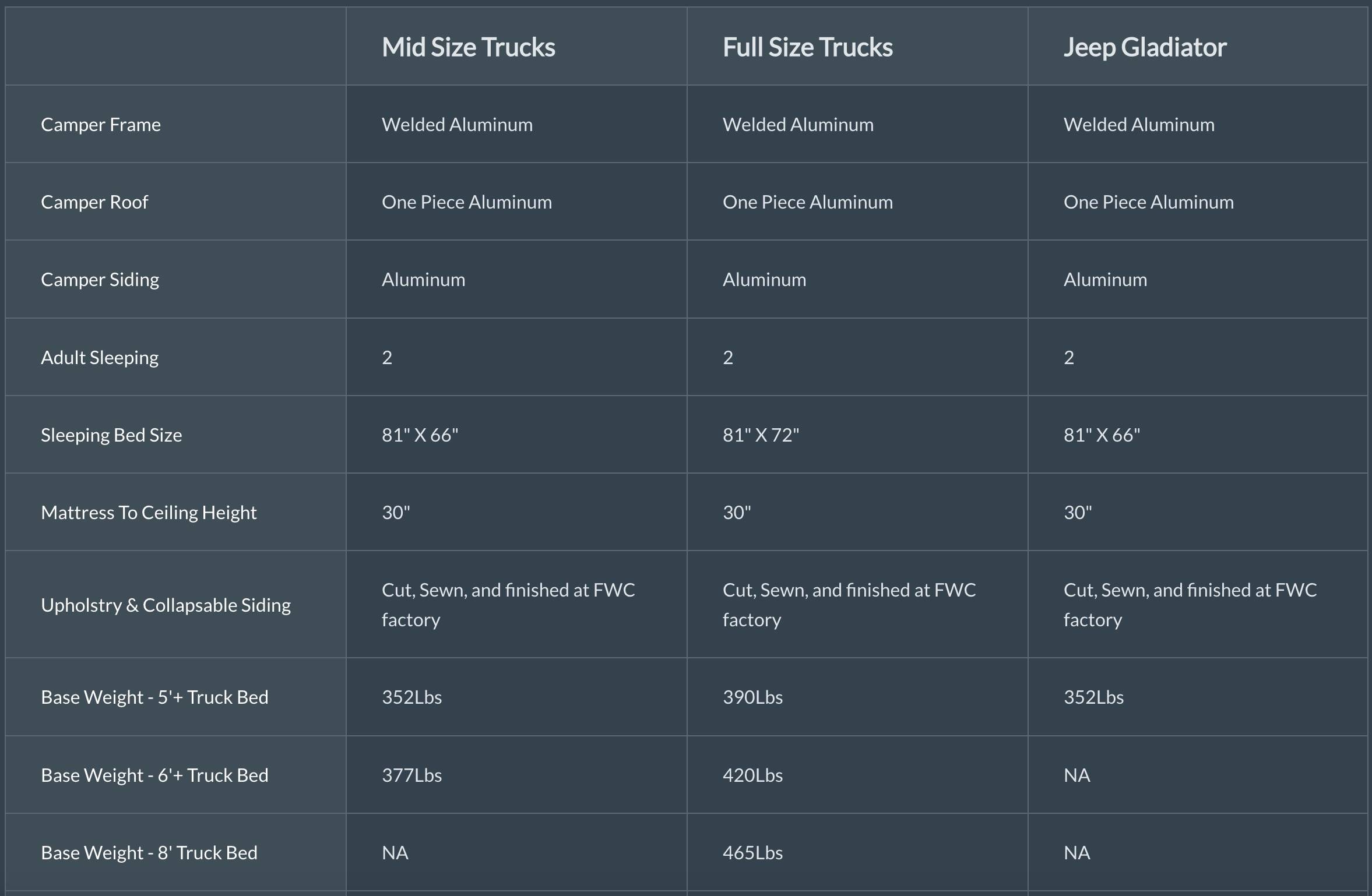The image size is (1372, 896).
Task: Click the 420Lbs weight cell
Action: [752, 775]
